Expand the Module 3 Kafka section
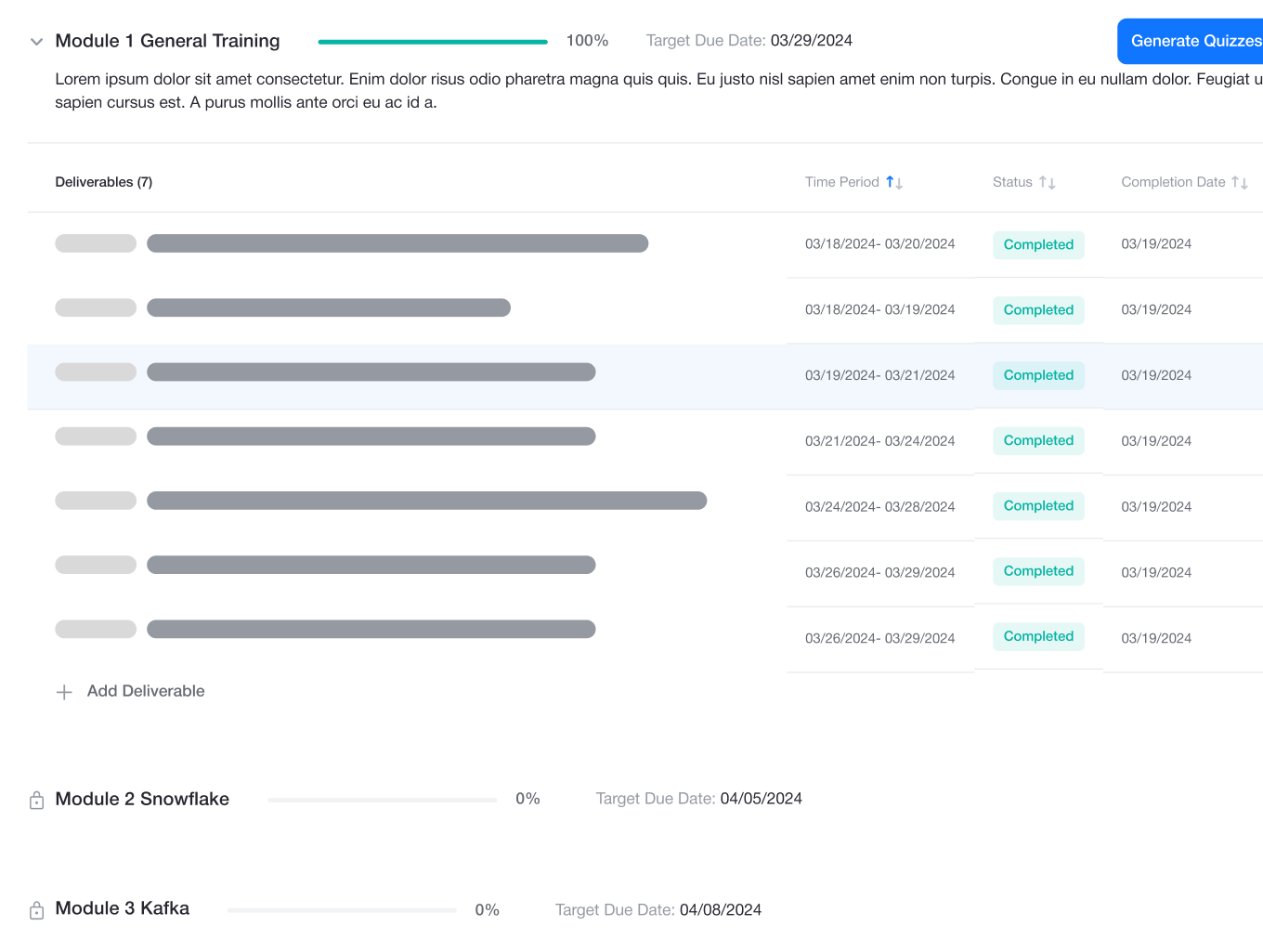Image resolution: width=1263 pixels, height=952 pixels. [x=122, y=908]
